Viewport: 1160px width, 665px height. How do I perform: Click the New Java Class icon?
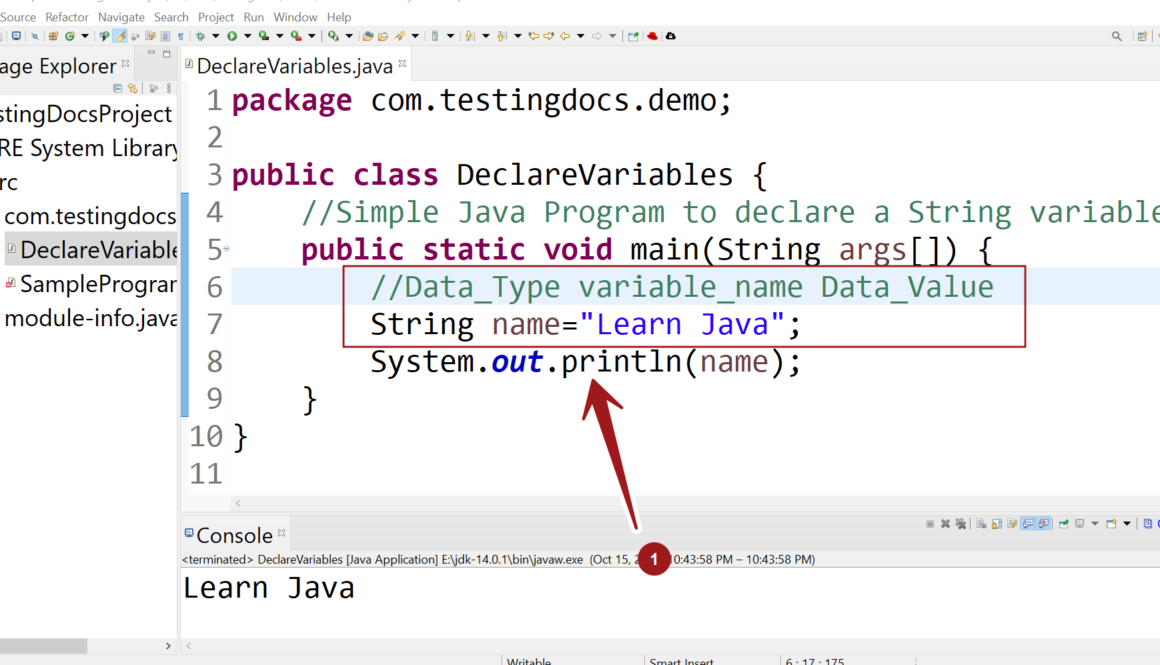pyautogui.click(x=70, y=36)
